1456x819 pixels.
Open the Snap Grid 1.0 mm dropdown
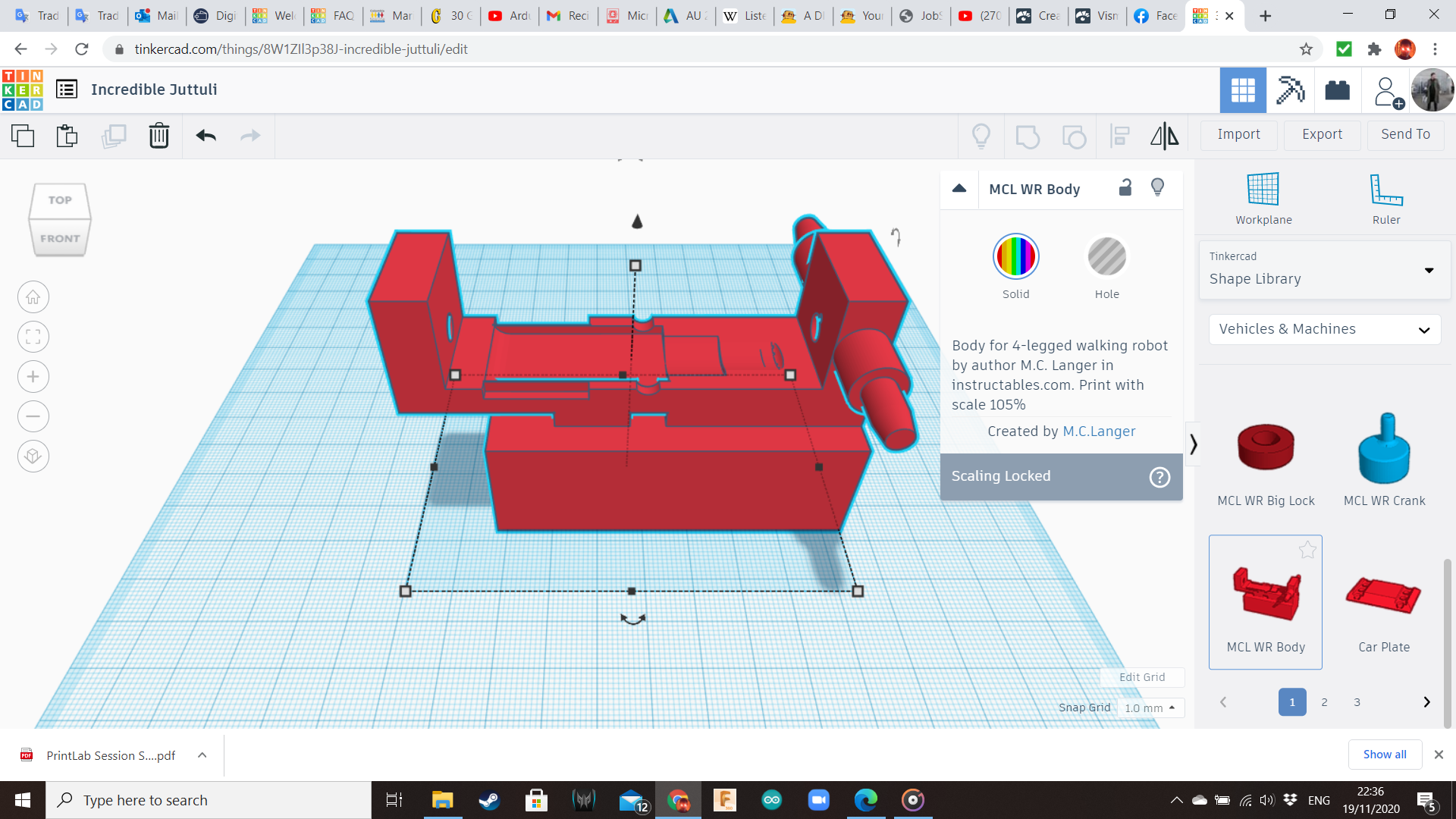[x=1150, y=708]
